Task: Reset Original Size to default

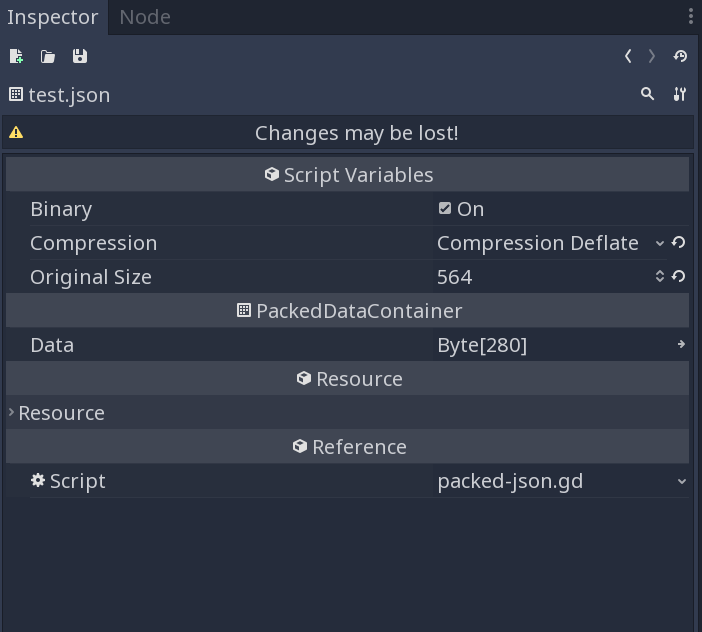Action: [679, 277]
